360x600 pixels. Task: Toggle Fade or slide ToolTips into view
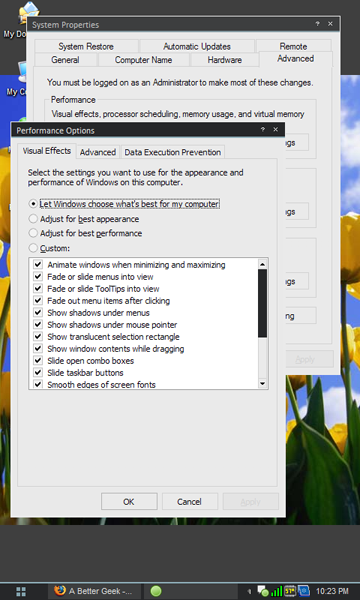click(38, 289)
